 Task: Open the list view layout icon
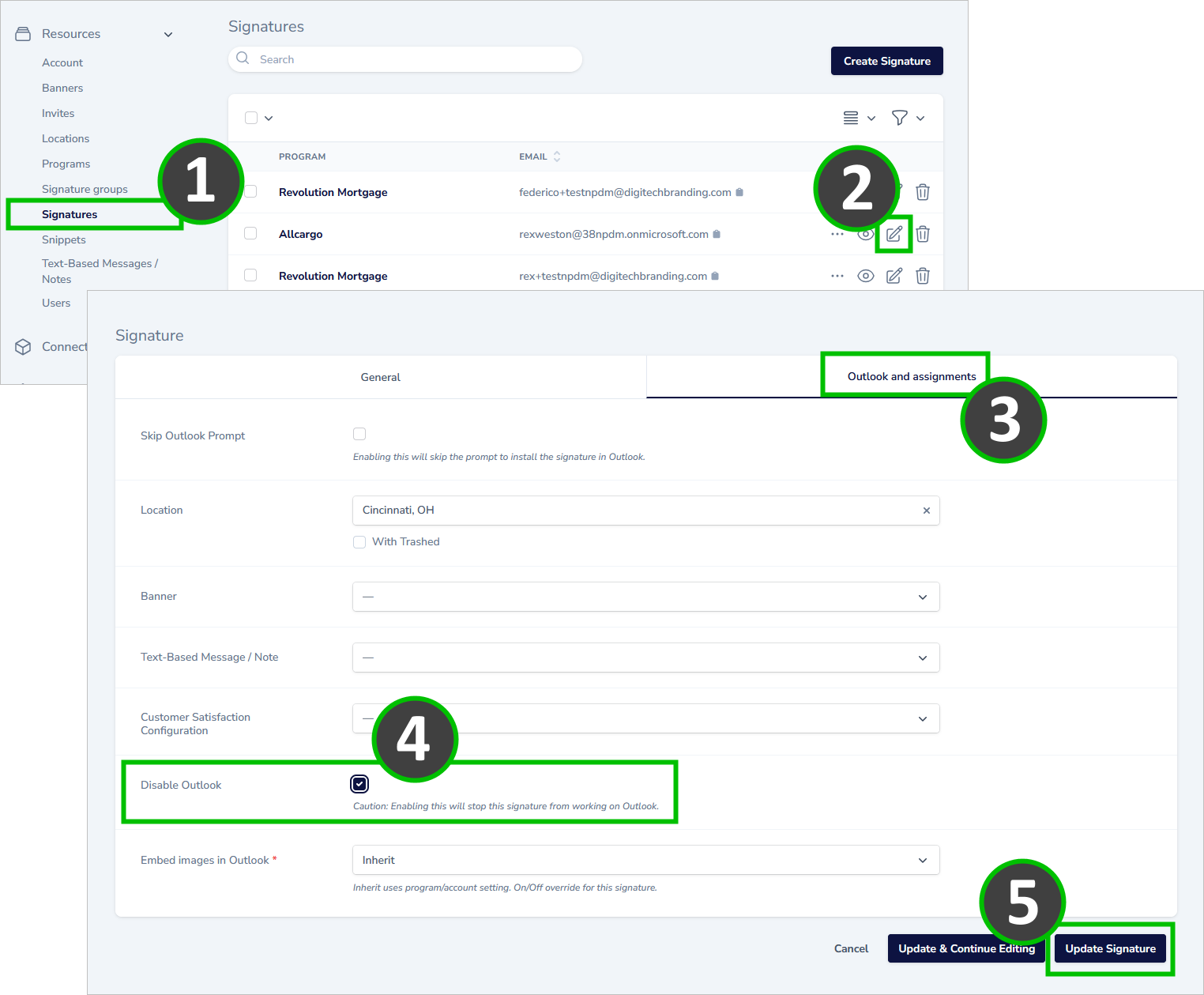coord(850,118)
